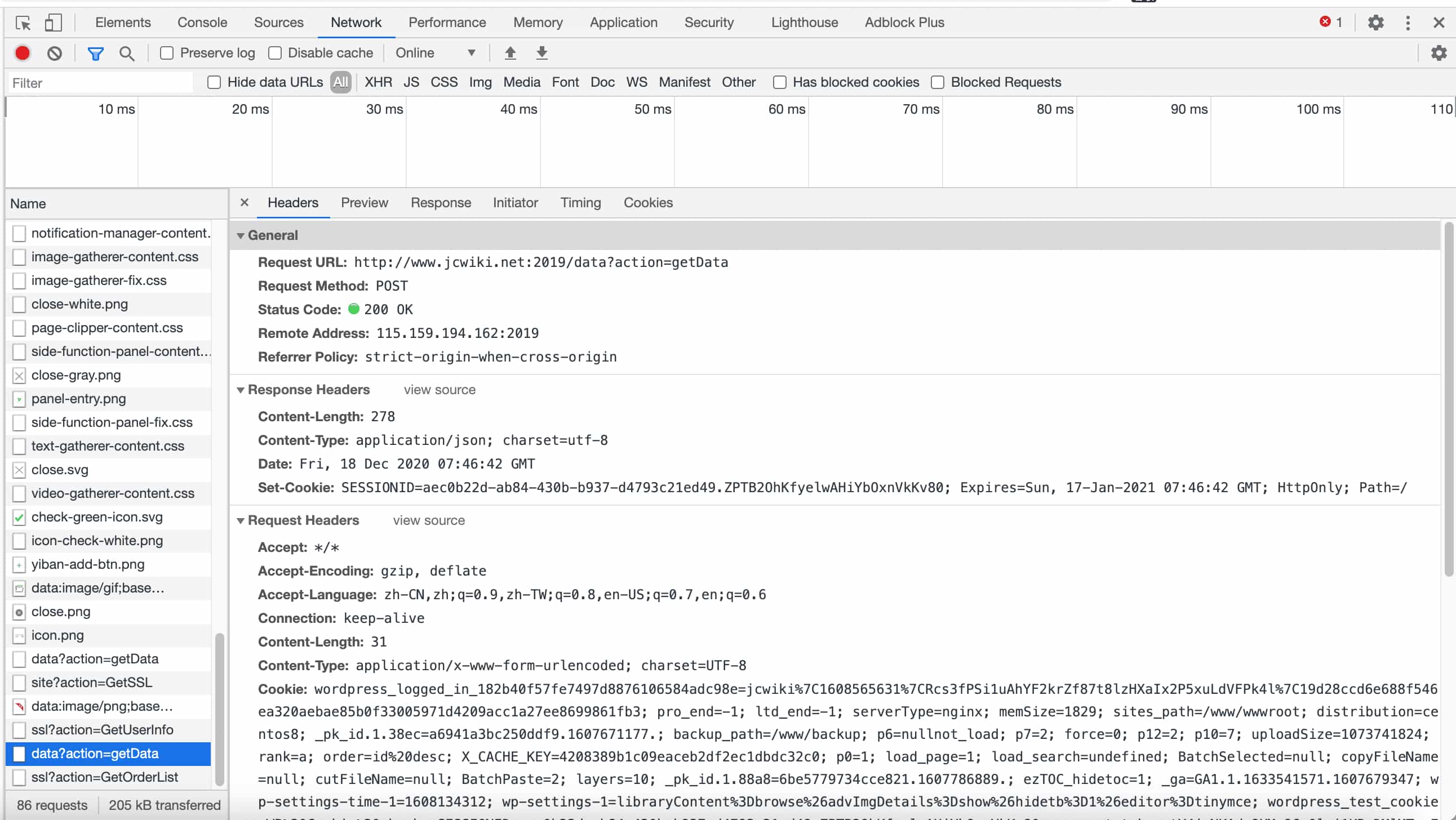Open the network search magnifier
Image resolution: width=1456 pixels, height=820 pixels.
[x=127, y=54]
